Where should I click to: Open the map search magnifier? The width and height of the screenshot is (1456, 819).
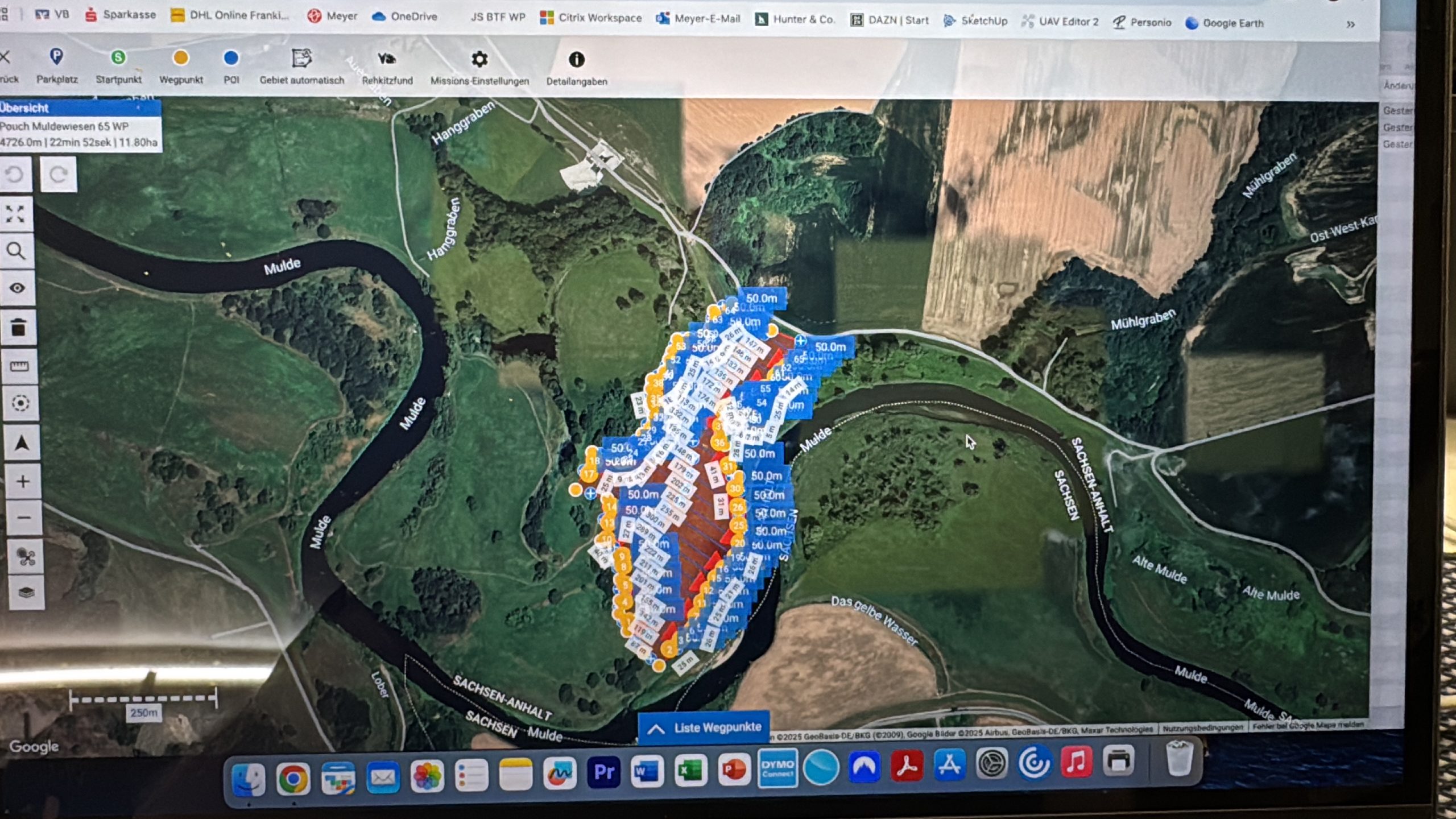[x=16, y=251]
